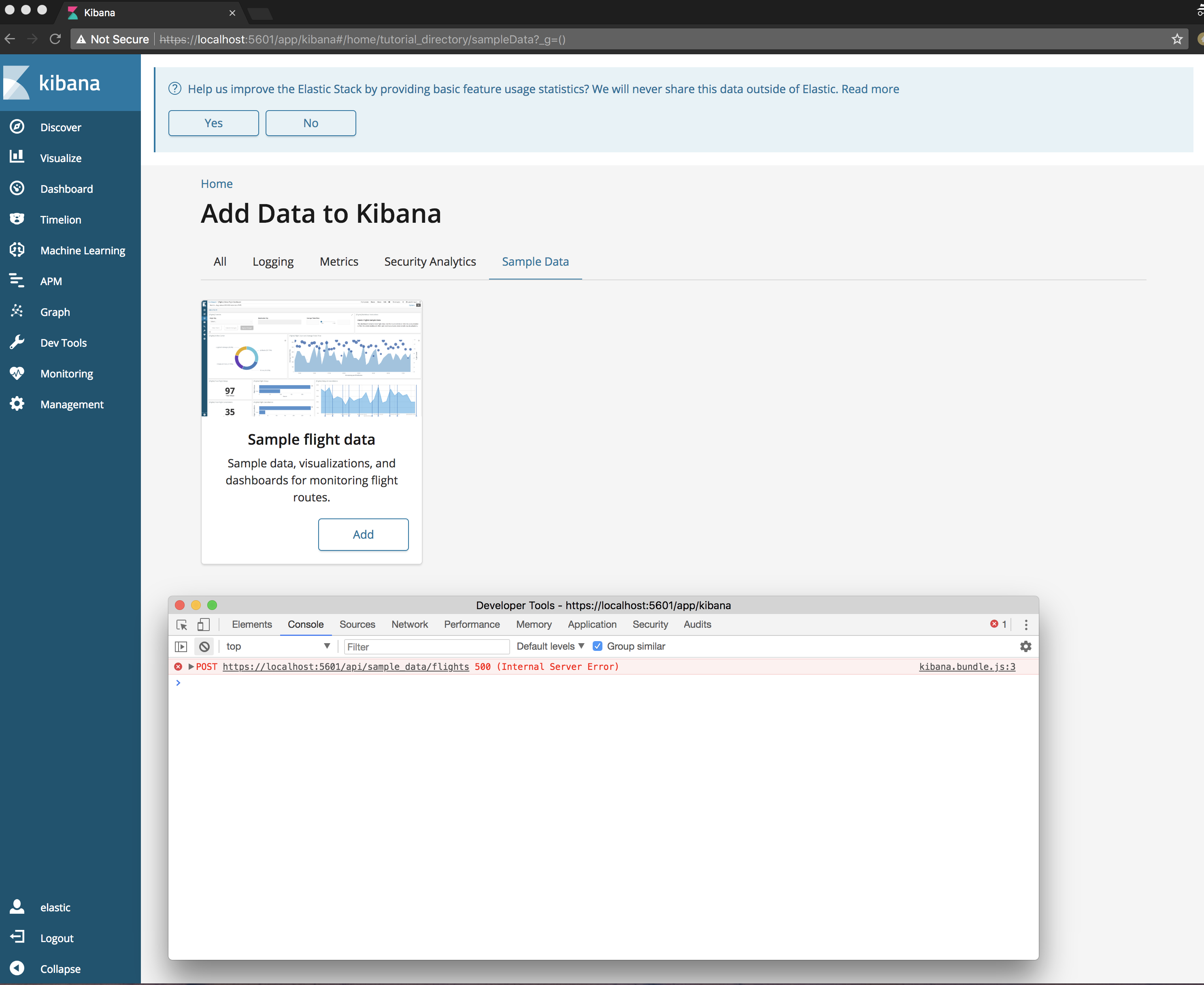This screenshot has width=1204, height=985.
Task: Expand the POST error entry triangle
Action: click(x=191, y=667)
